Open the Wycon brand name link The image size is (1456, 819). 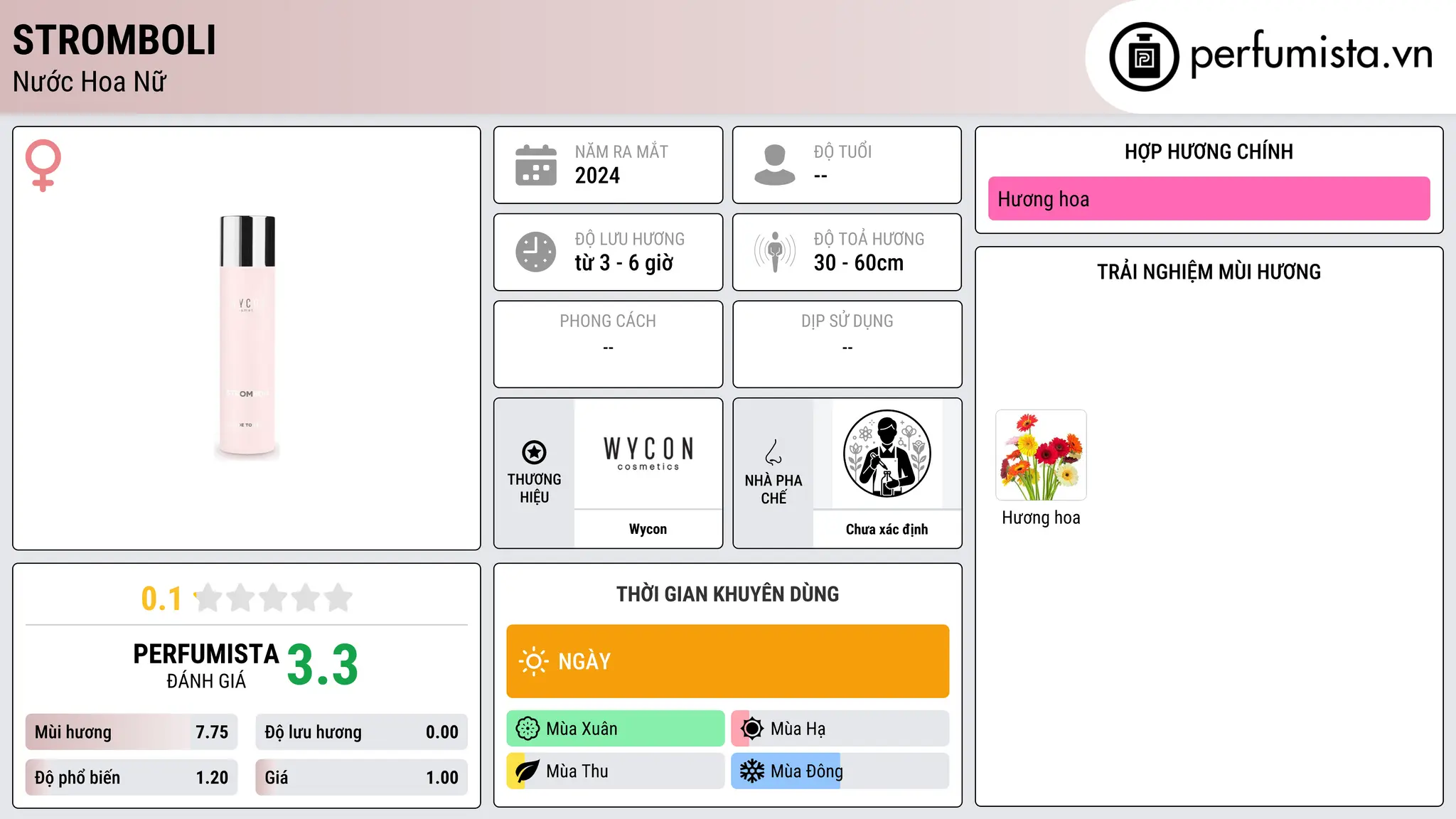[x=648, y=529]
